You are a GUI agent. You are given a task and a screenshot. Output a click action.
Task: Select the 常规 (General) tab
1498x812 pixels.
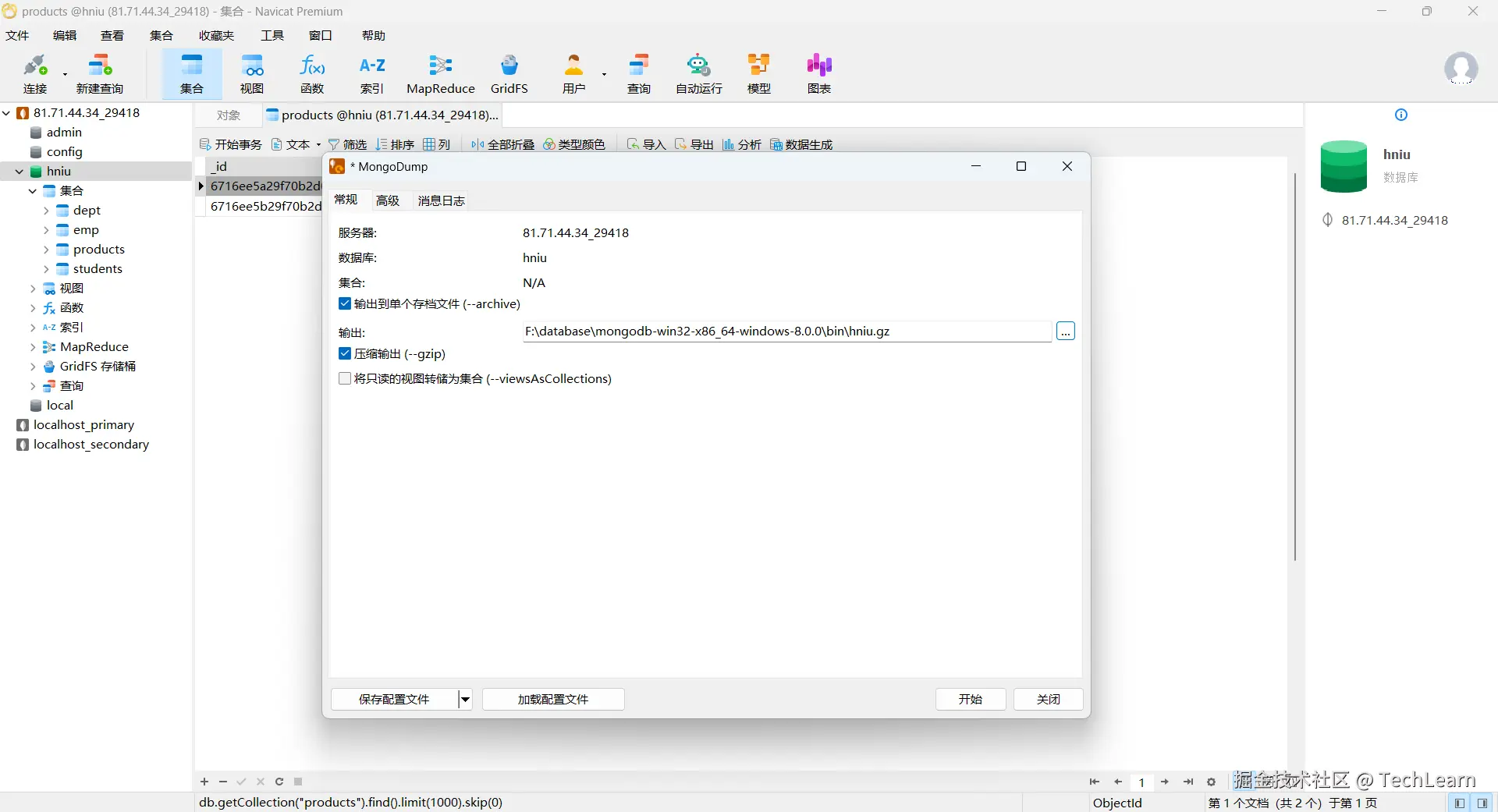(x=346, y=200)
